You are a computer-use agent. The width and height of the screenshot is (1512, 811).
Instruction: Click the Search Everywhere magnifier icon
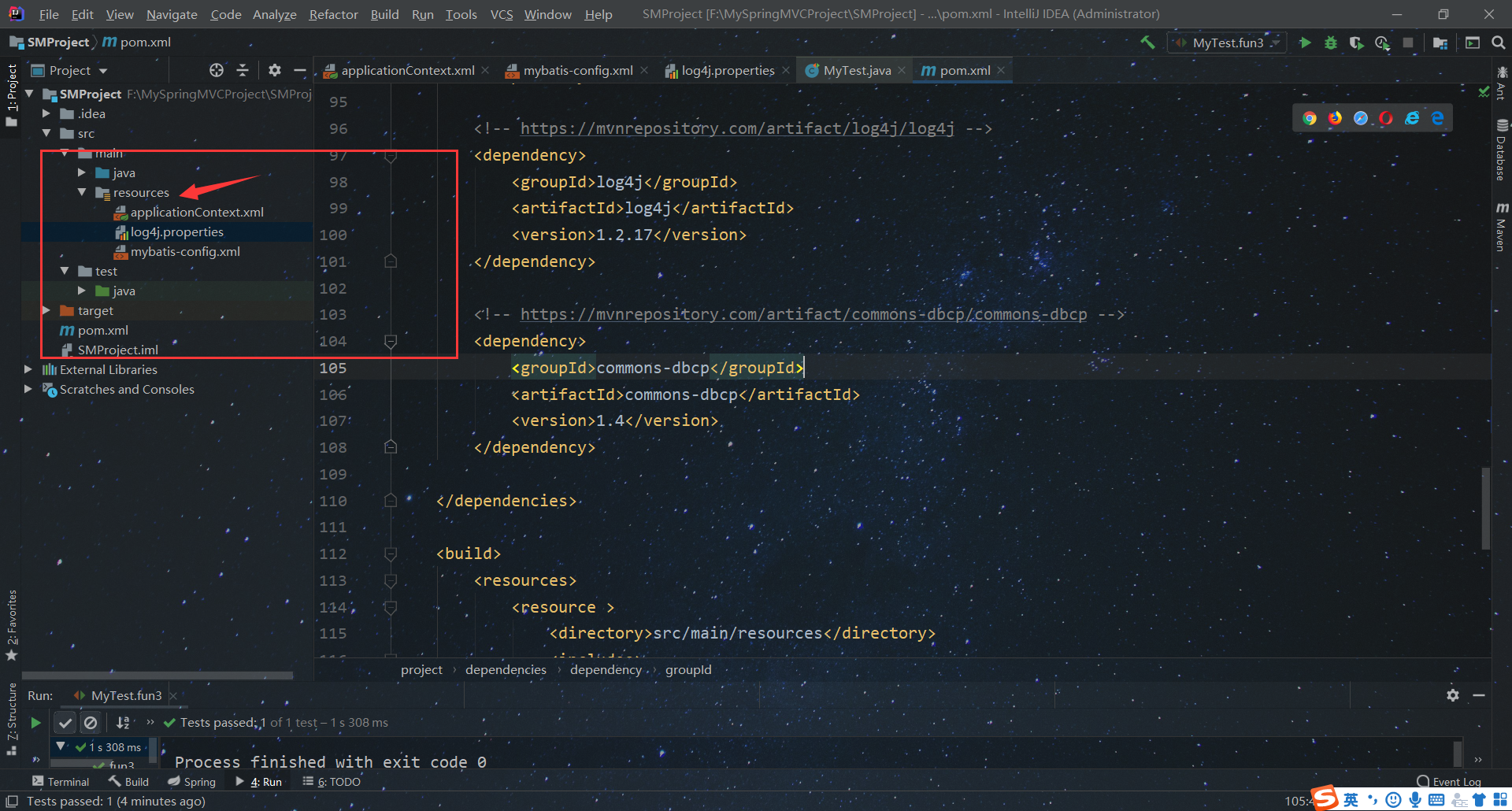pos(1498,43)
